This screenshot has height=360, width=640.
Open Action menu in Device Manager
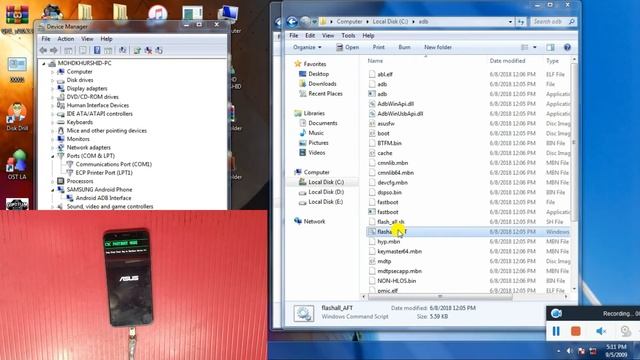[65, 39]
